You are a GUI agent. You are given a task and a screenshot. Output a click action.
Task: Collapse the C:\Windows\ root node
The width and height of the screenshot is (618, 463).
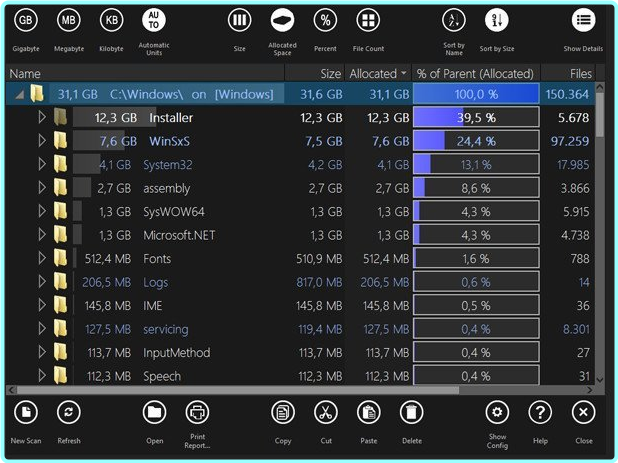tap(19, 94)
